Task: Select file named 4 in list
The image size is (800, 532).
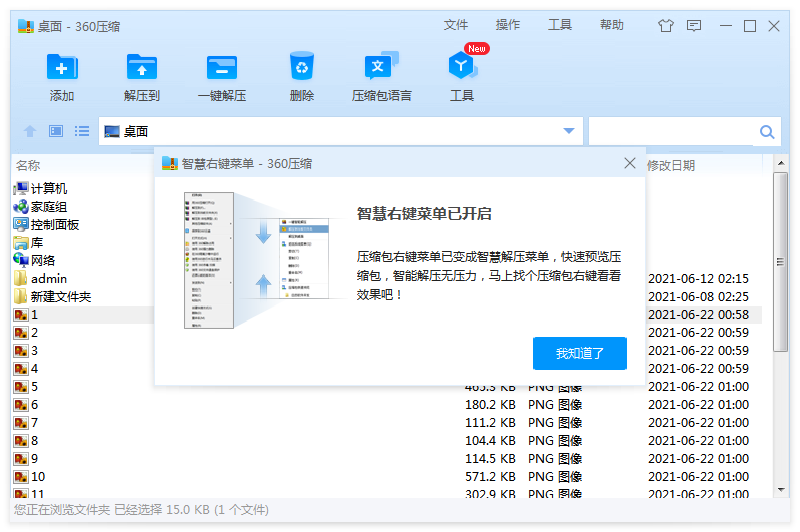Action: [34, 369]
